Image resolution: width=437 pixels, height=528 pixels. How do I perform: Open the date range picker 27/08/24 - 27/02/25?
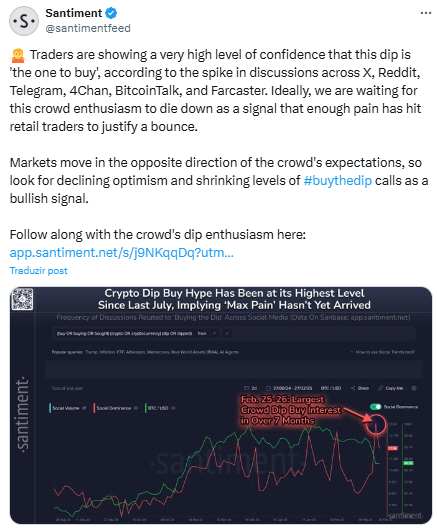[289, 388]
